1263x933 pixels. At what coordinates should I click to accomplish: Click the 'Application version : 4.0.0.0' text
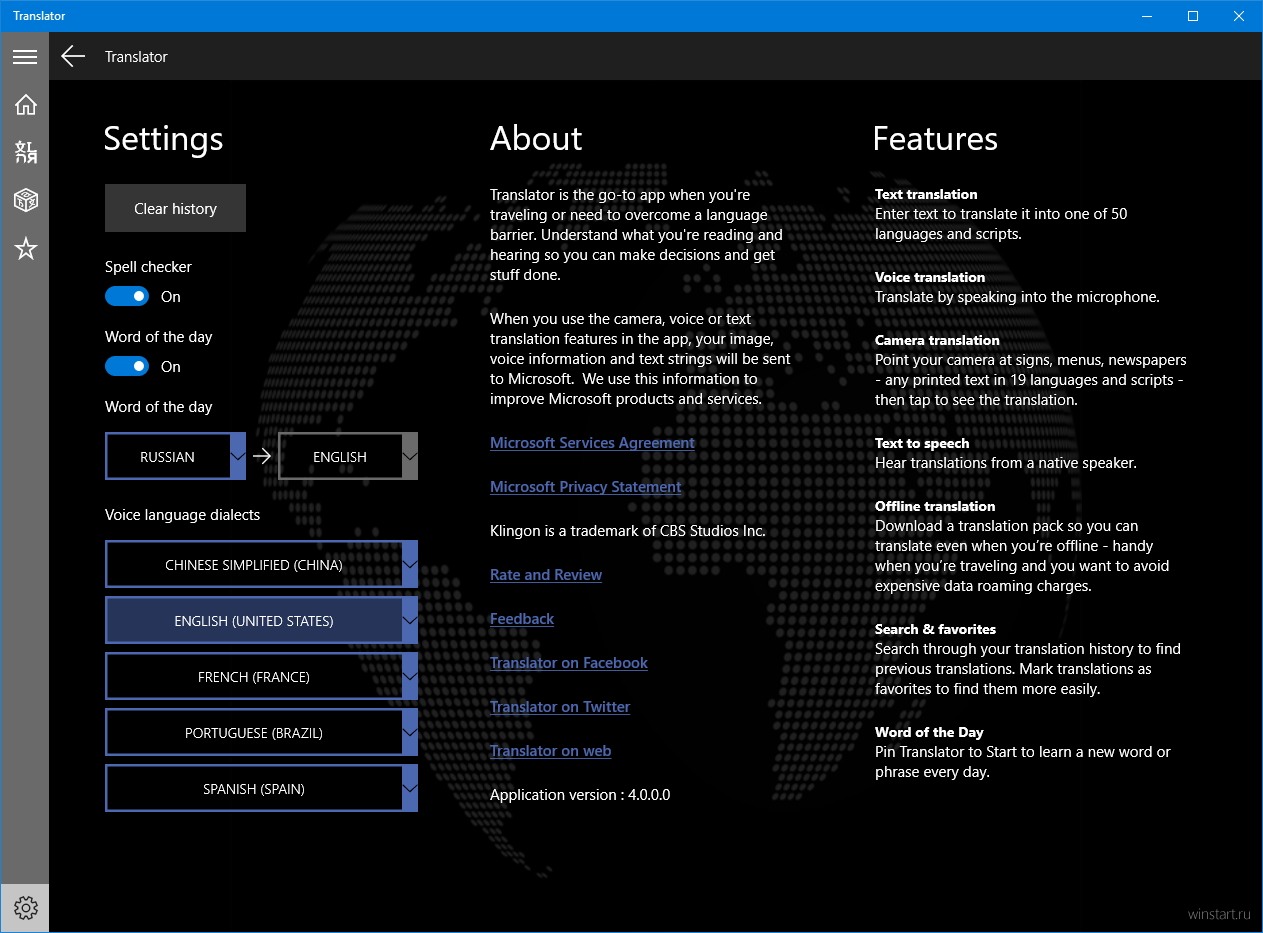580,795
